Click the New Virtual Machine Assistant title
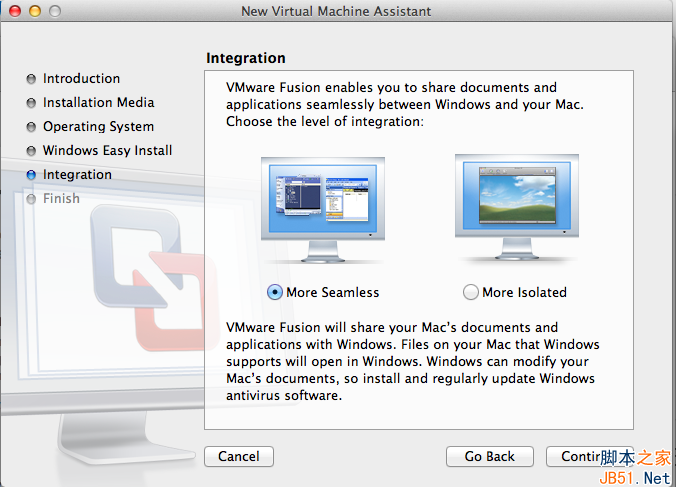 [336, 11]
